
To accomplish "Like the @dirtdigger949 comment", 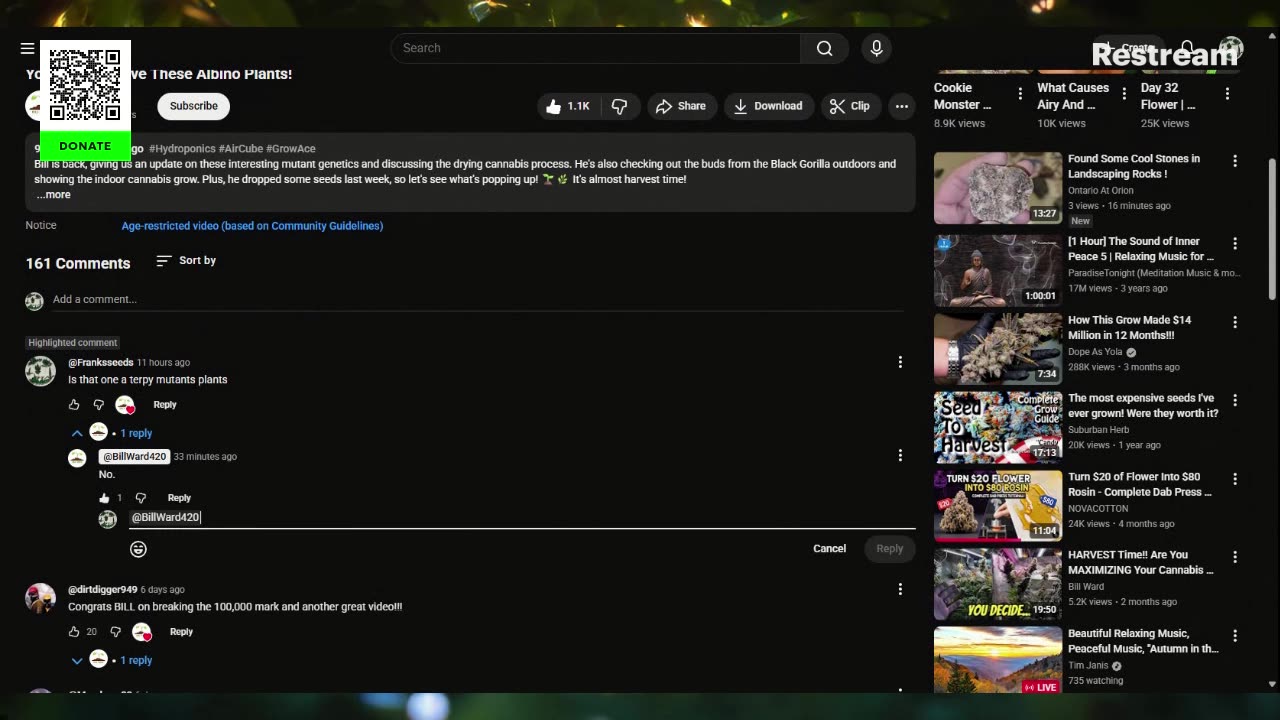I will point(74,632).
